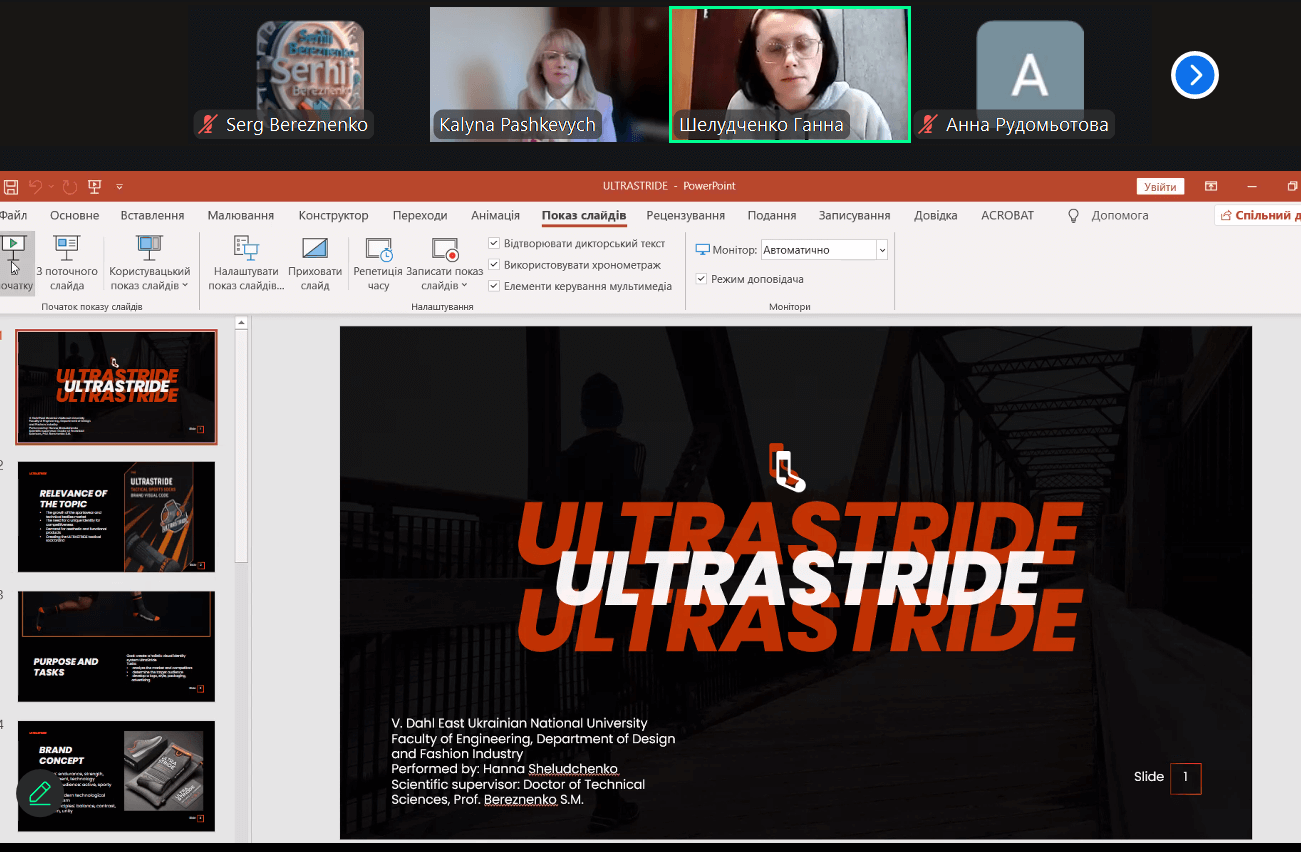Uncheck the use timings checkbox
The width and height of the screenshot is (1301, 852).
[x=494, y=265]
